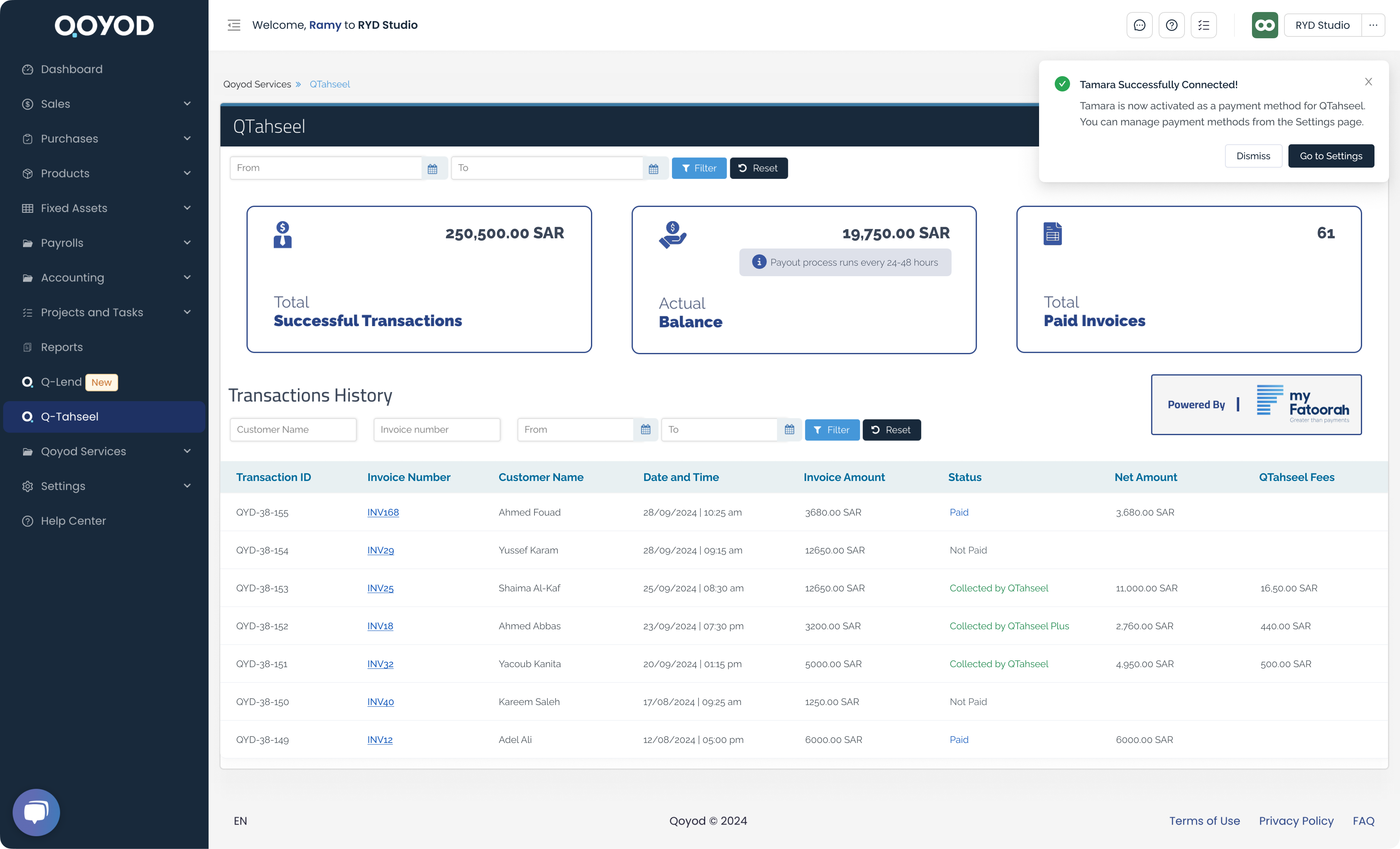Click the help question mark icon in header
The image size is (1400, 849).
pos(1172,25)
